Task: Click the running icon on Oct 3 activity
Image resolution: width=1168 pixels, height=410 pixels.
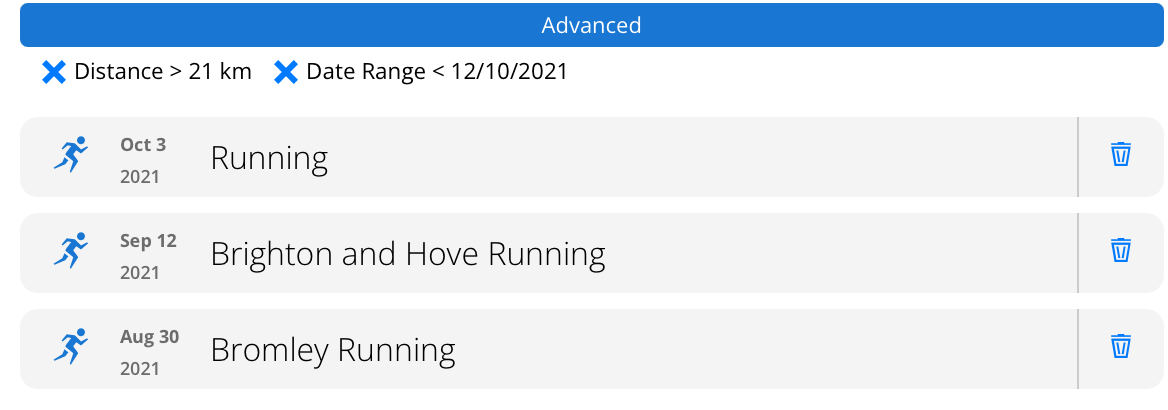Action: click(x=72, y=154)
